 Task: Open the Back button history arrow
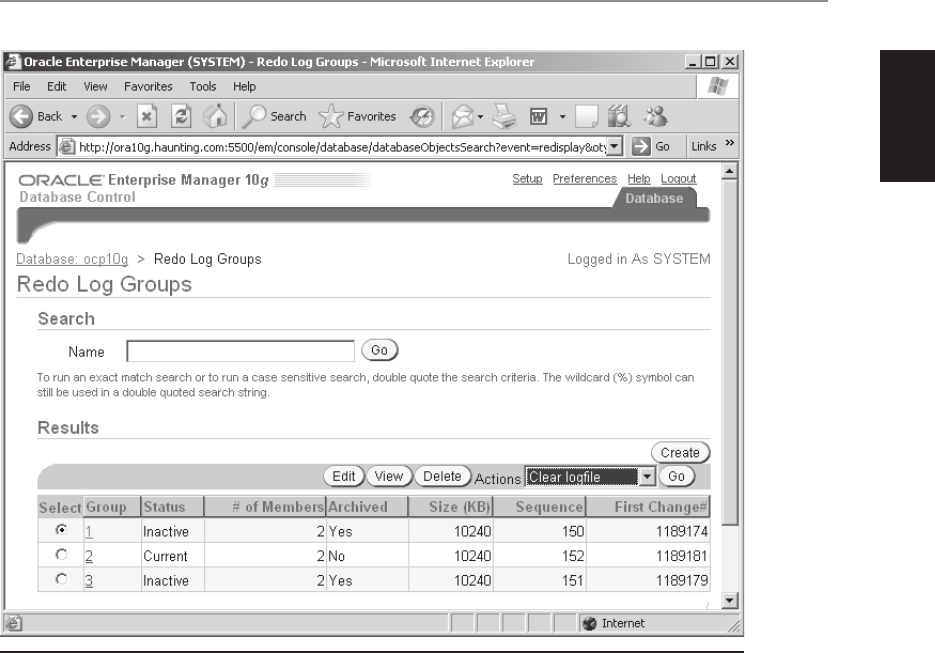74,117
